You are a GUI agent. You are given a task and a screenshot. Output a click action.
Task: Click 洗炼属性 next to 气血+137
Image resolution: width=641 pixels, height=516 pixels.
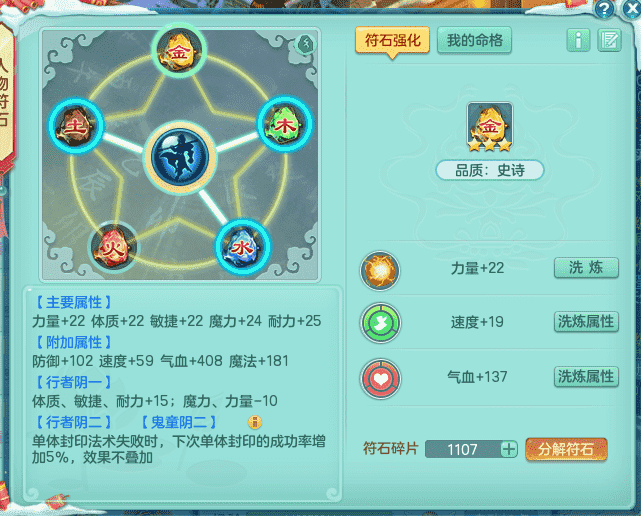[x=586, y=377]
